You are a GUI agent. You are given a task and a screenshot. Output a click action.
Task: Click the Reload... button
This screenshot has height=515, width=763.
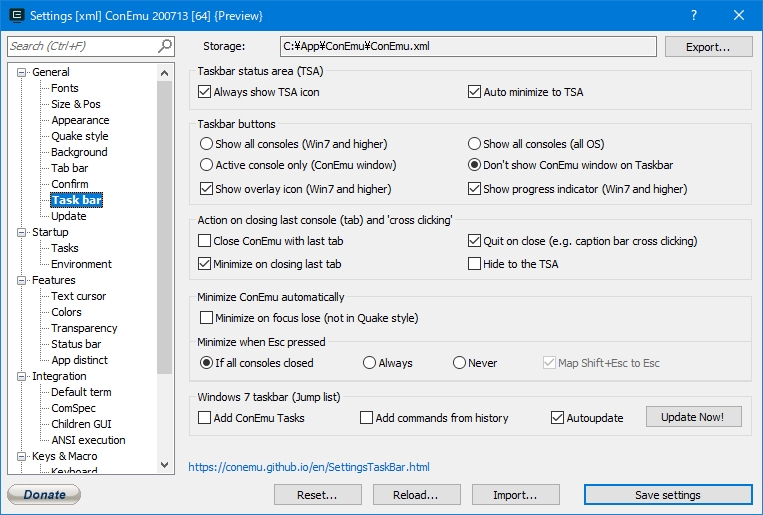[416, 495]
